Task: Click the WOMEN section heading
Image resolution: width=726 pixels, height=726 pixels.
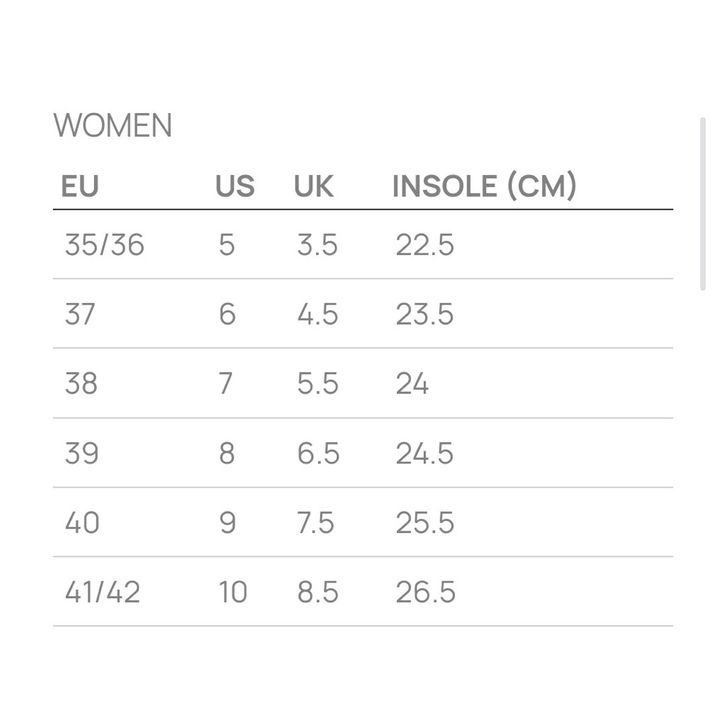Action: [x=112, y=126]
